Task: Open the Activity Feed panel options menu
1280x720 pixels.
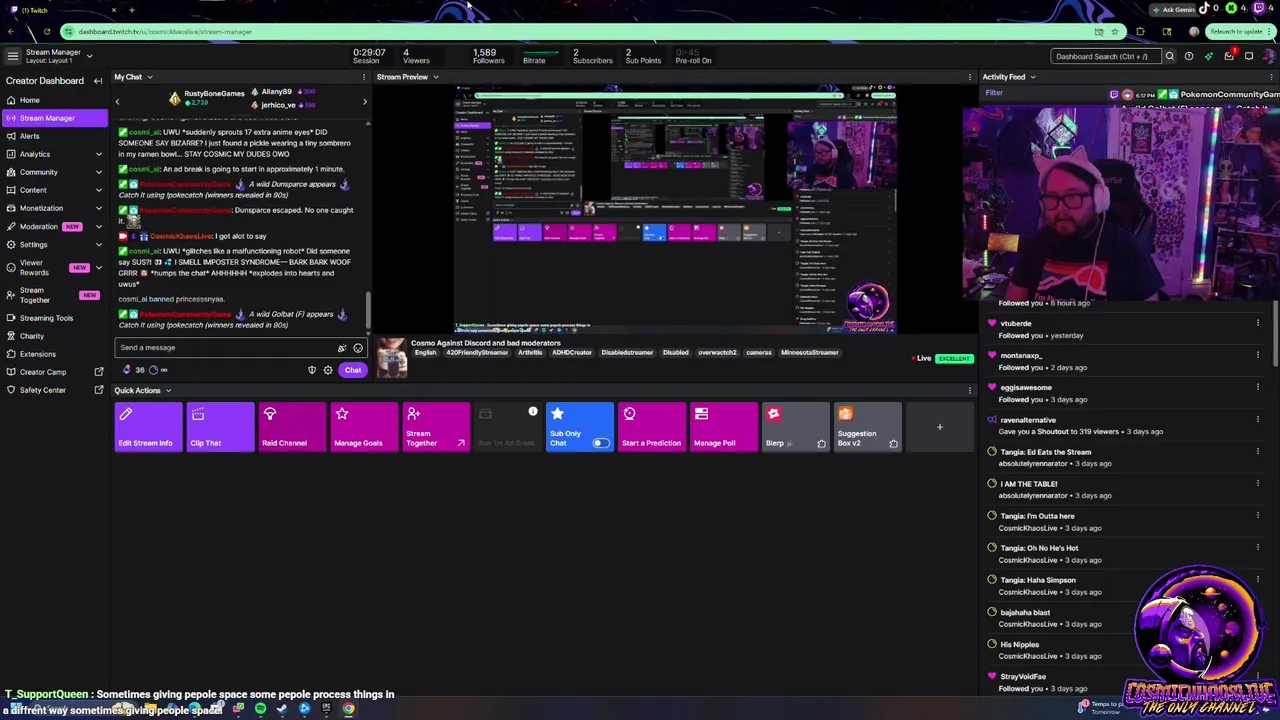Action: (1271, 77)
